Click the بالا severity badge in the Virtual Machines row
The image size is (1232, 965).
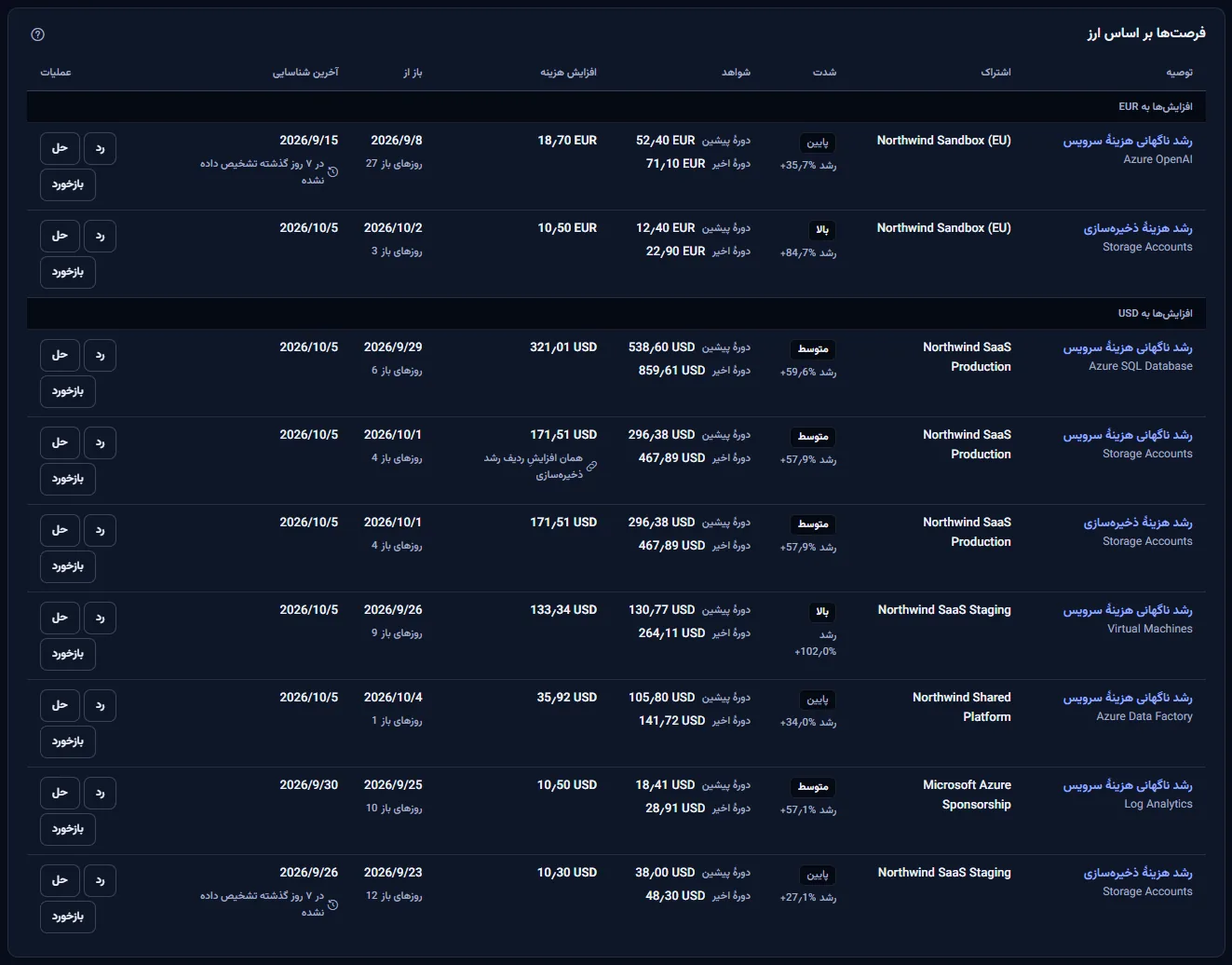pyautogui.click(x=822, y=613)
